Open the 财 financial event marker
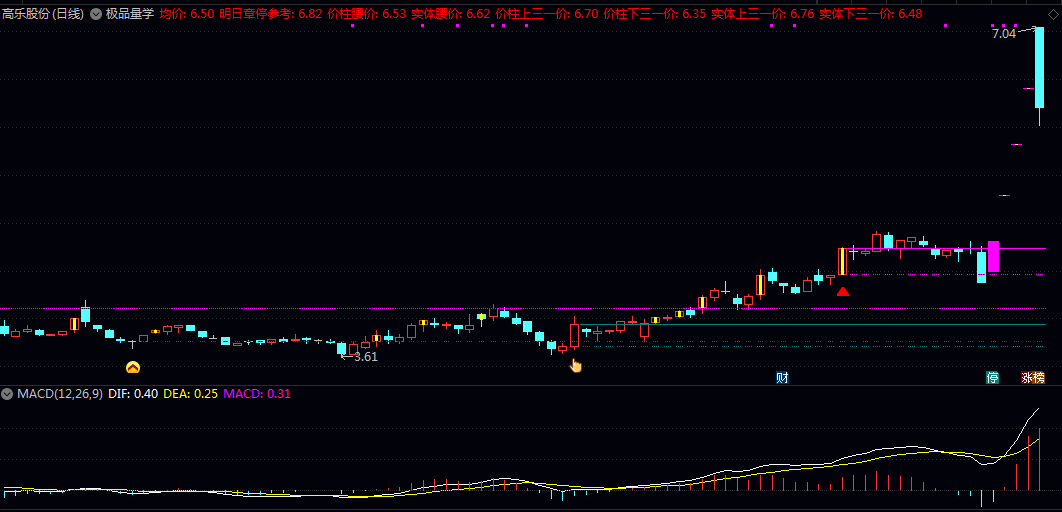 [782, 378]
